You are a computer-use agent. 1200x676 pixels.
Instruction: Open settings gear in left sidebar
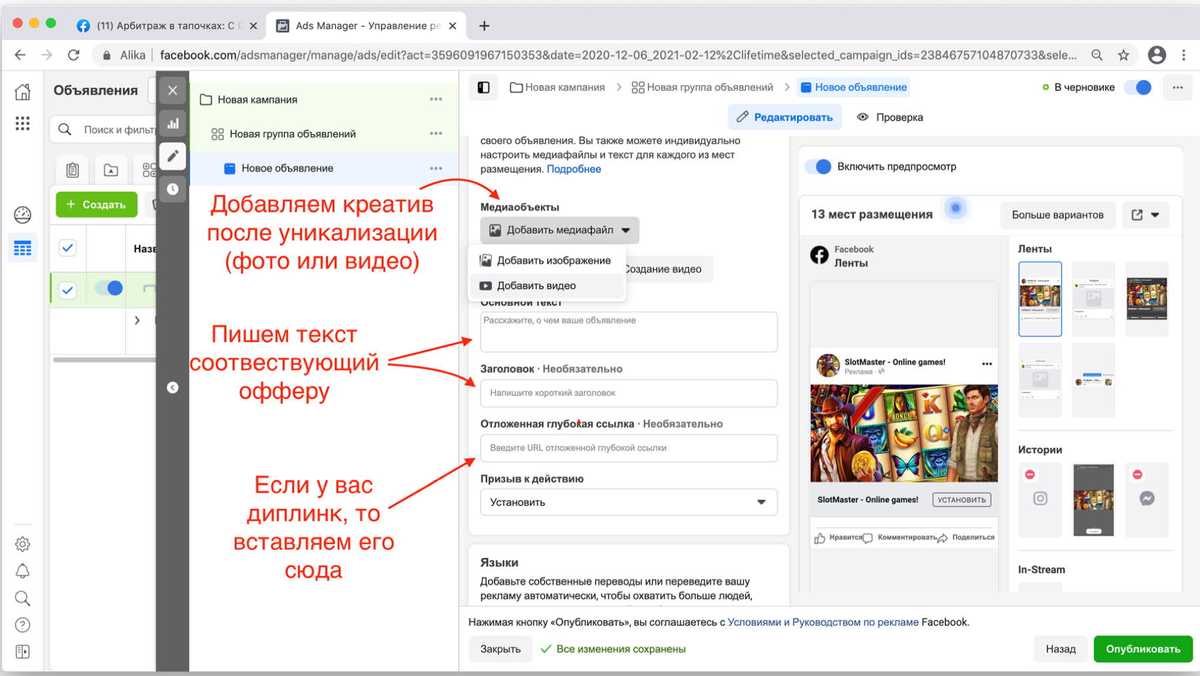coord(22,544)
